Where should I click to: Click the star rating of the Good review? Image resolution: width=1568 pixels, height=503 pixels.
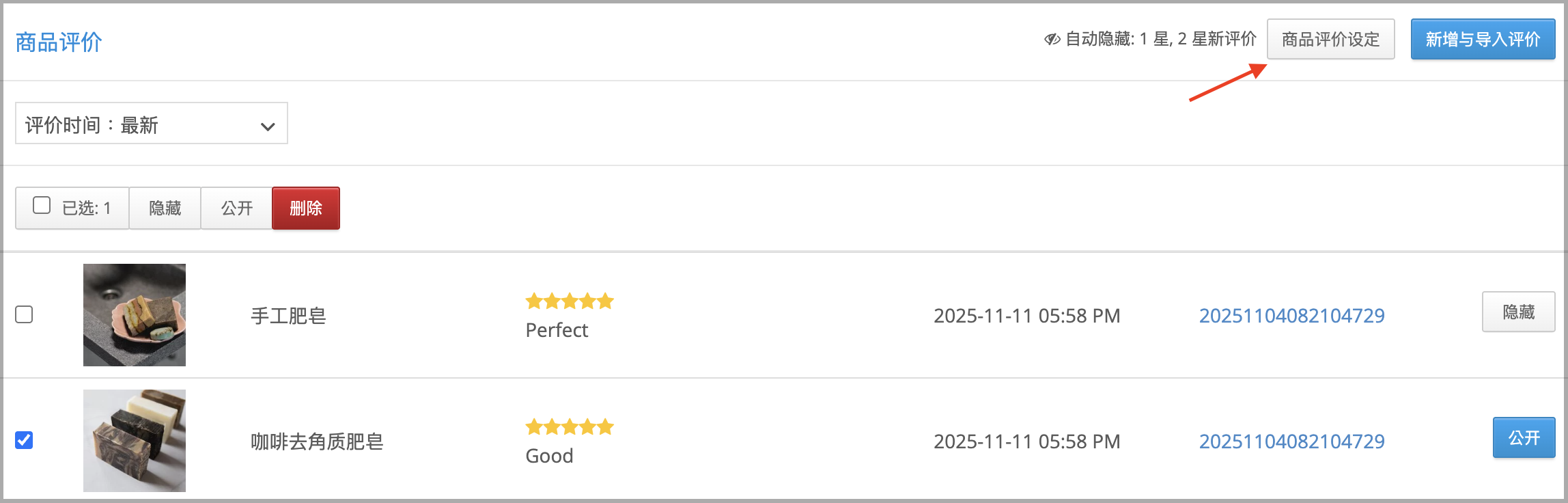[570, 426]
